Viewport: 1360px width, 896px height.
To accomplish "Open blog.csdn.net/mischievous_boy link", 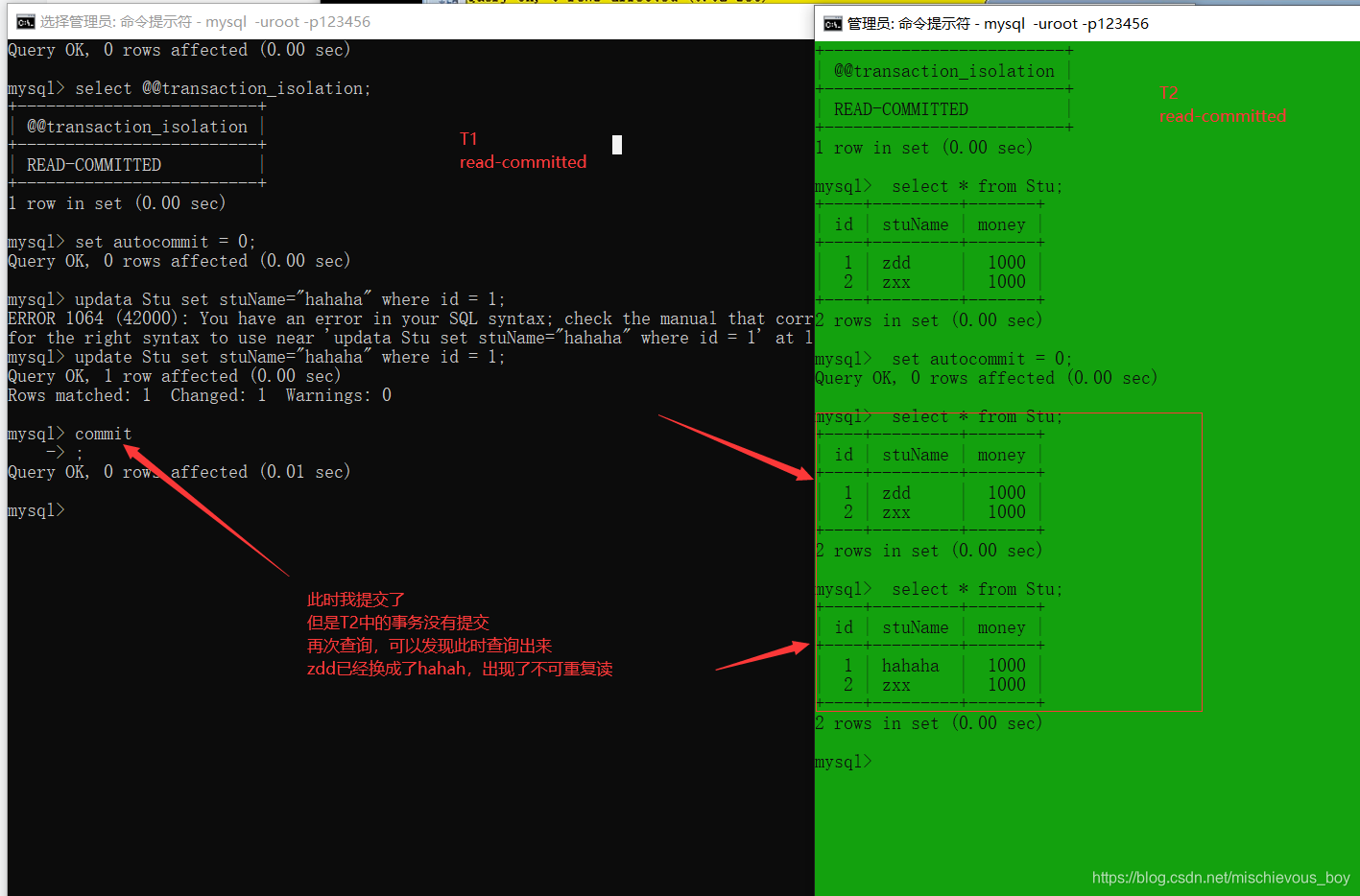I will click(1221, 878).
